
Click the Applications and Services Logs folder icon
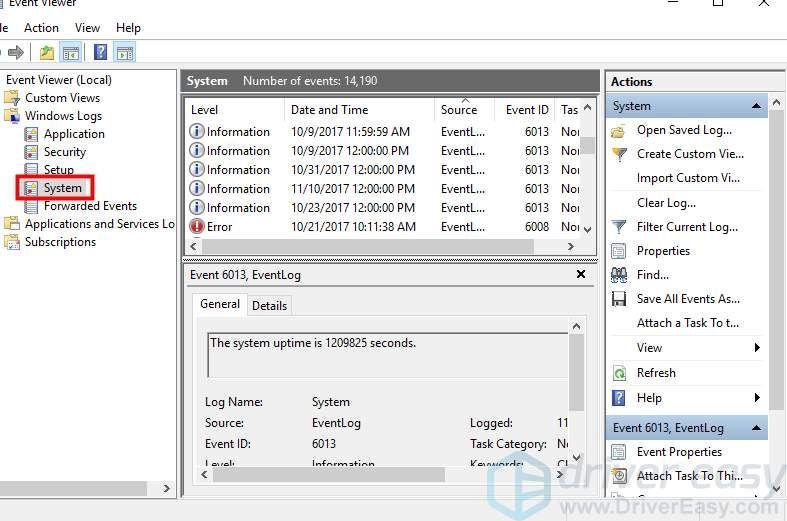point(12,224)
